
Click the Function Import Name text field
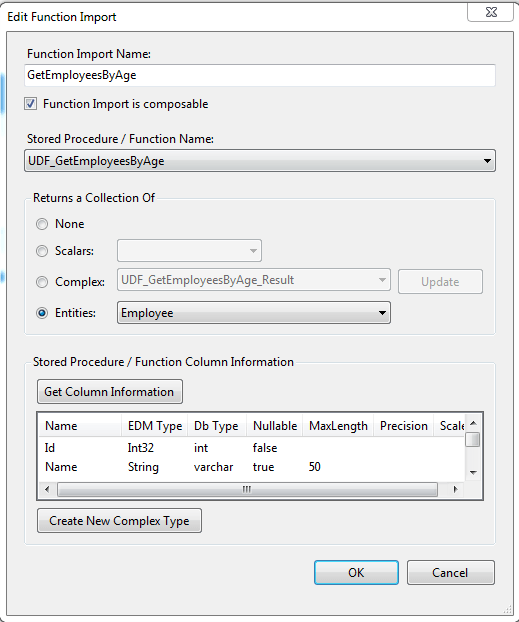(260, 75)
